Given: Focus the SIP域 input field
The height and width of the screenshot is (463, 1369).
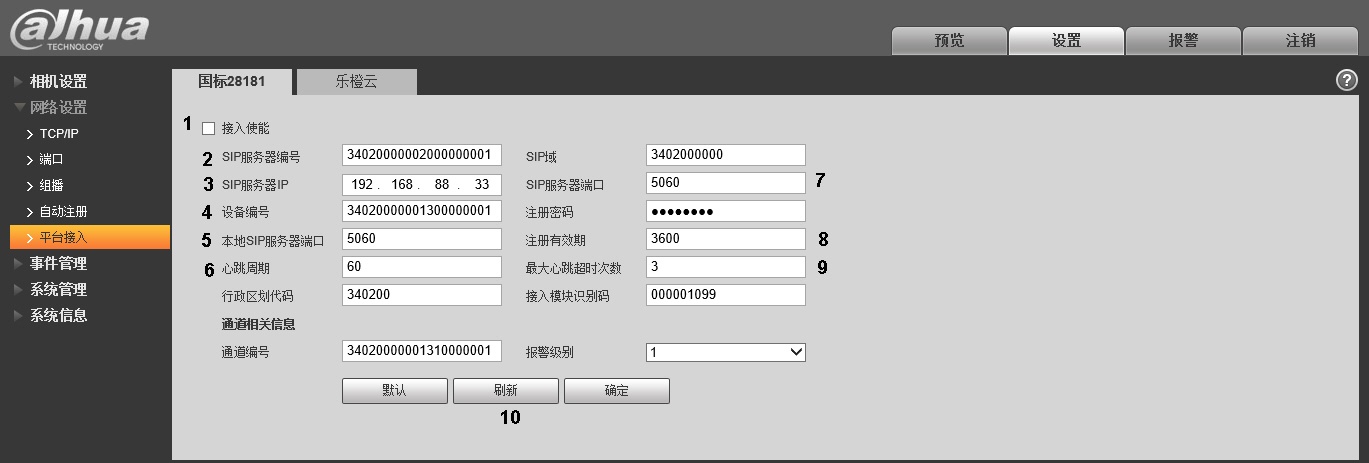Looking at the screenshot, I should [x=726, y=155].
